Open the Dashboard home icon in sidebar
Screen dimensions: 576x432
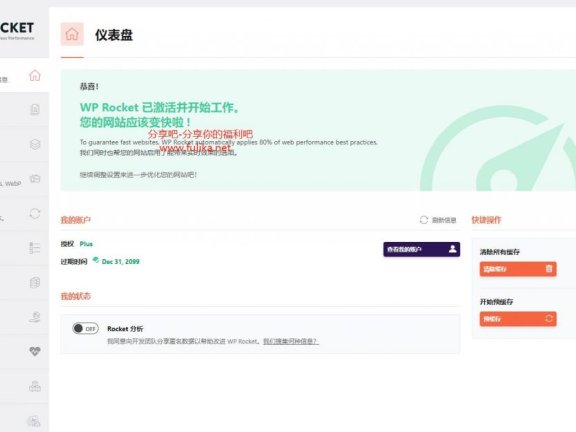(x=35, y=75)
